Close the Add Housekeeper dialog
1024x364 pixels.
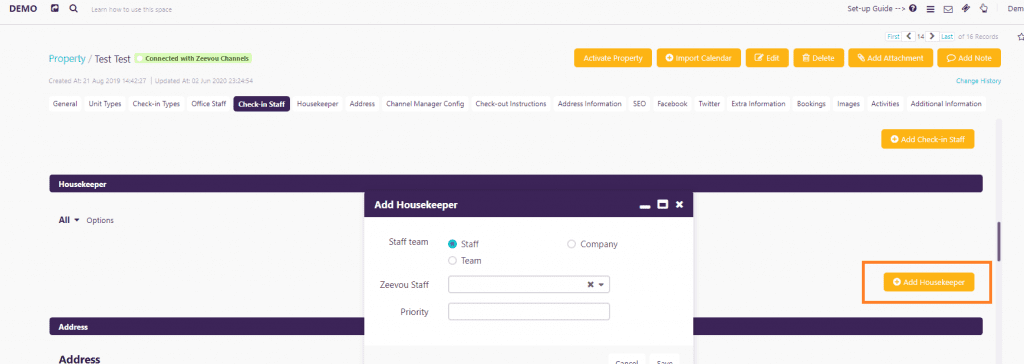pyautogui.click(x=679, y=205)
